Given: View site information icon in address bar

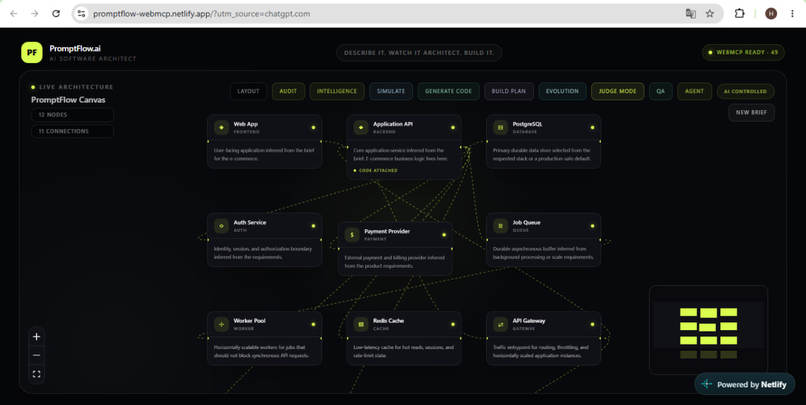Looking at the screenshot, I should point(81,14).
